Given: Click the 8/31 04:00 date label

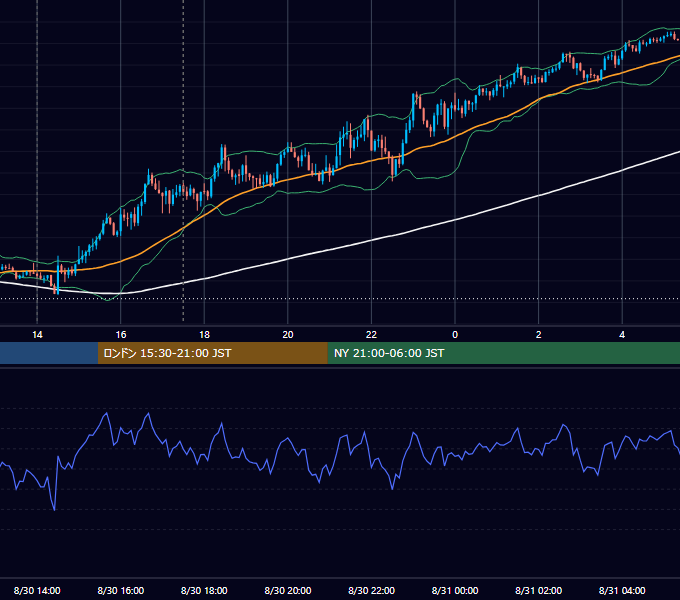Looking at the screenshot, I should pos(622,590).
